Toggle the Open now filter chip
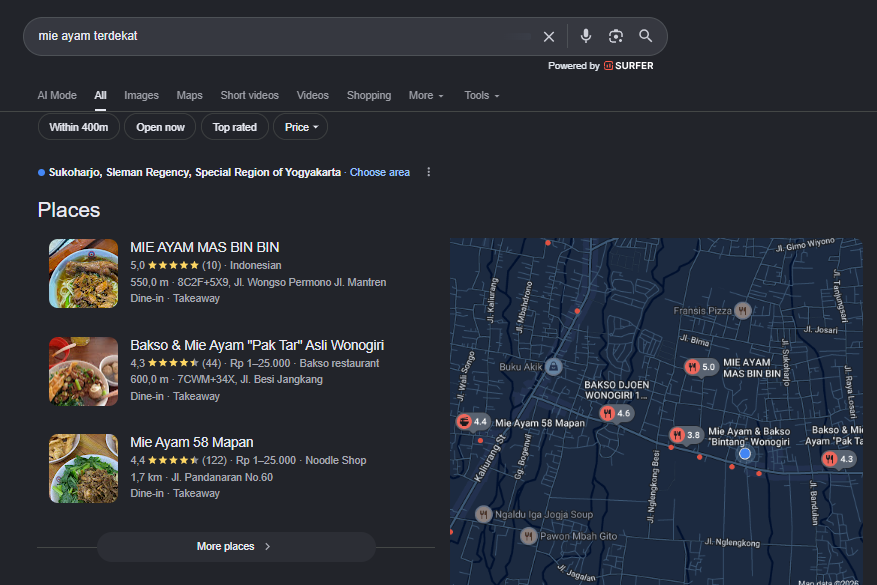The height and width of the screenshot is (585, 877). click(x=161, y=127)
